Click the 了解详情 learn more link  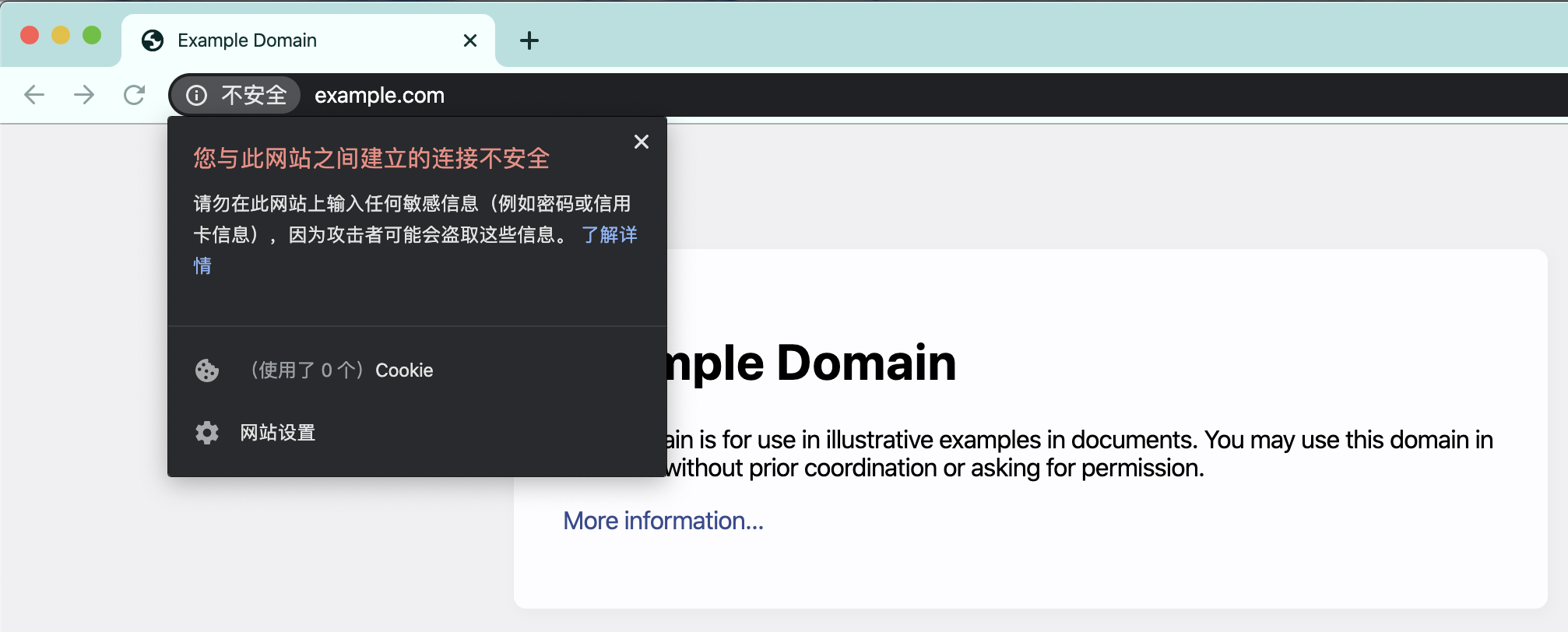(x=609, y=234)
